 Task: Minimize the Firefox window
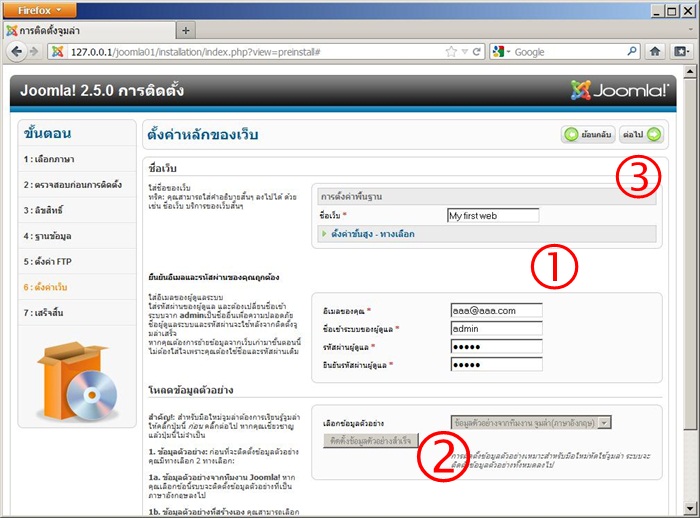point(656,11)
